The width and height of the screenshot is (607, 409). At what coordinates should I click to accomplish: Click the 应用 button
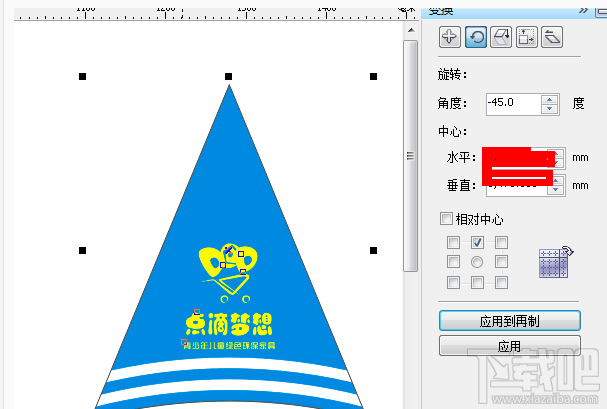click(510, 346)
